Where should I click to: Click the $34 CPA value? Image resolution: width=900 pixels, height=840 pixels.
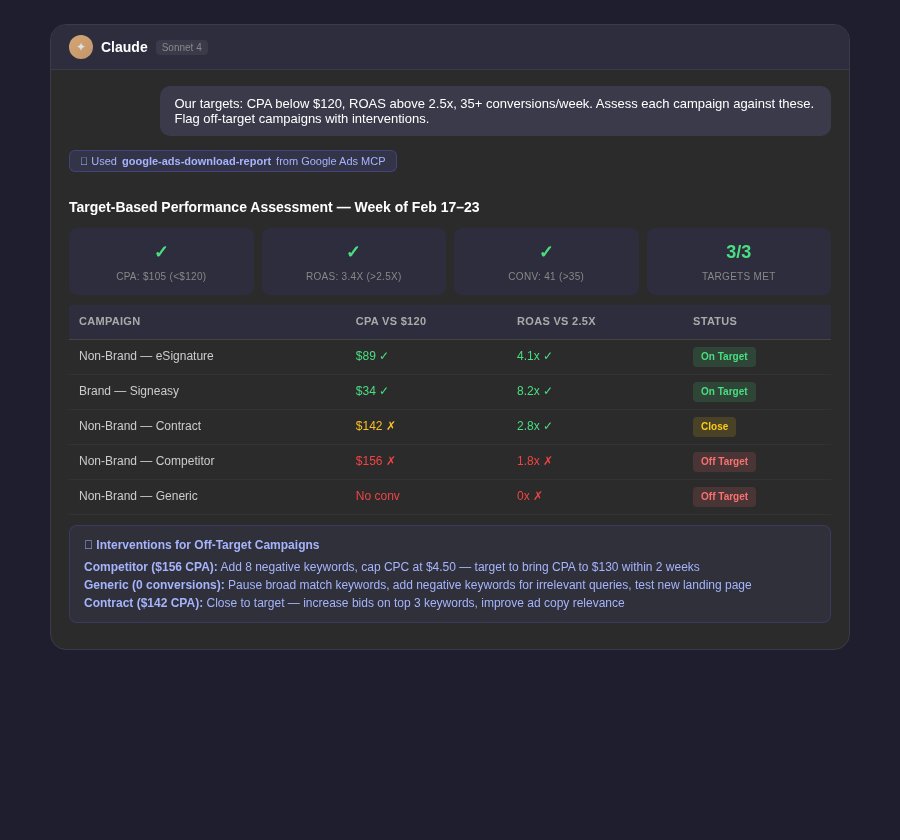371,391
